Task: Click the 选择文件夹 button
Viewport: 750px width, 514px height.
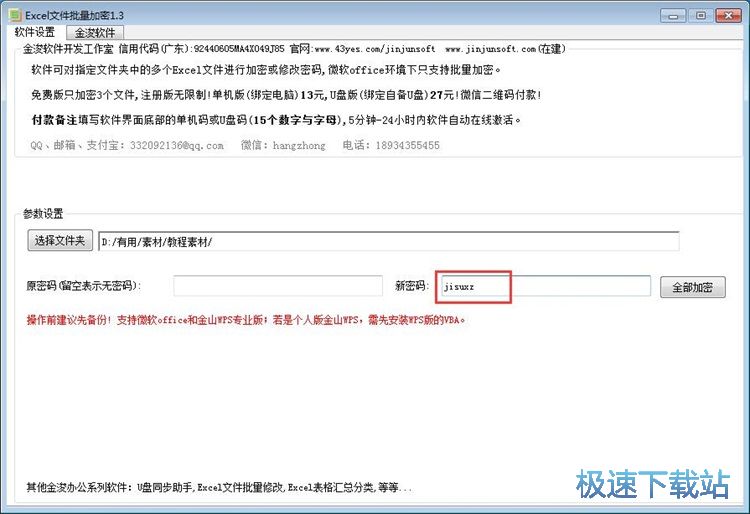Action: (x=60, y=240)
